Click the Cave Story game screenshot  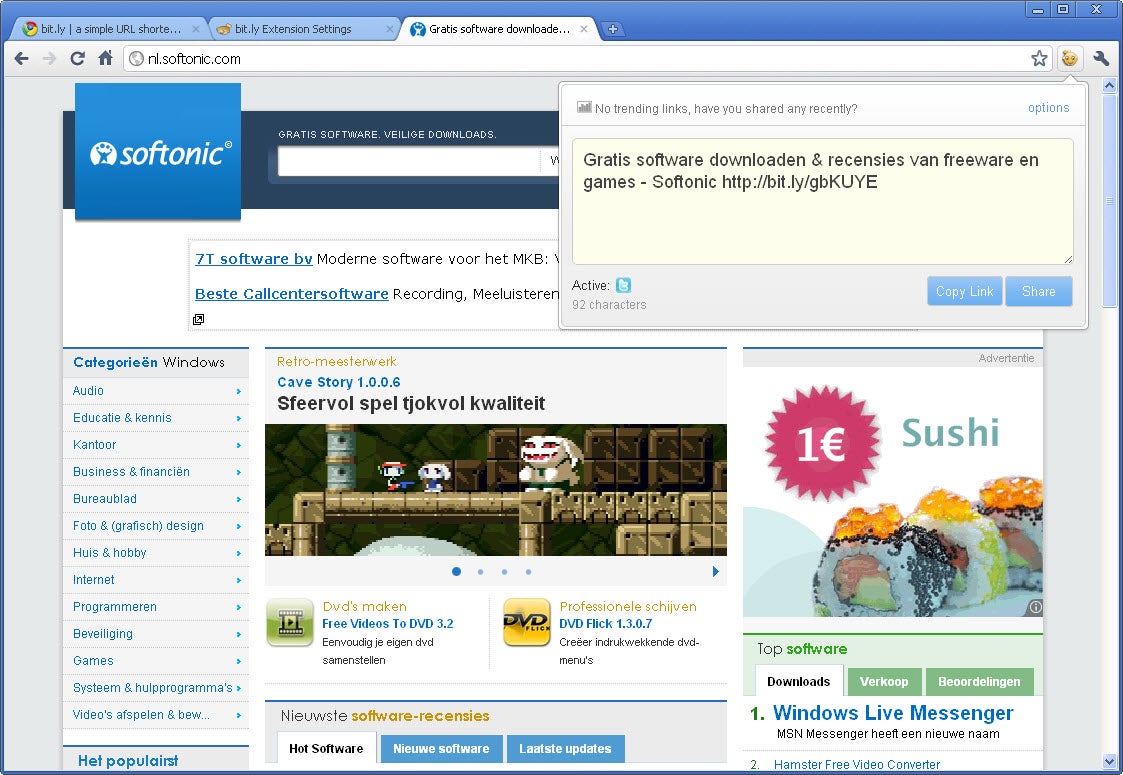(x=496, y=490)
